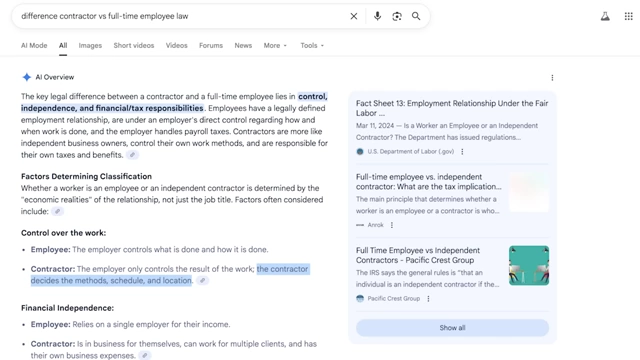Open source link icon after 'include:'
The width and height of the screenshot is (640, 360).
58,211
